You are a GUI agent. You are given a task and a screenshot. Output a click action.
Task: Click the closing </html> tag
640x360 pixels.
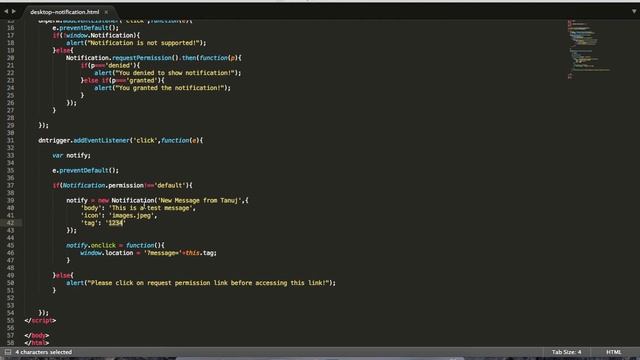click(37, 343)
